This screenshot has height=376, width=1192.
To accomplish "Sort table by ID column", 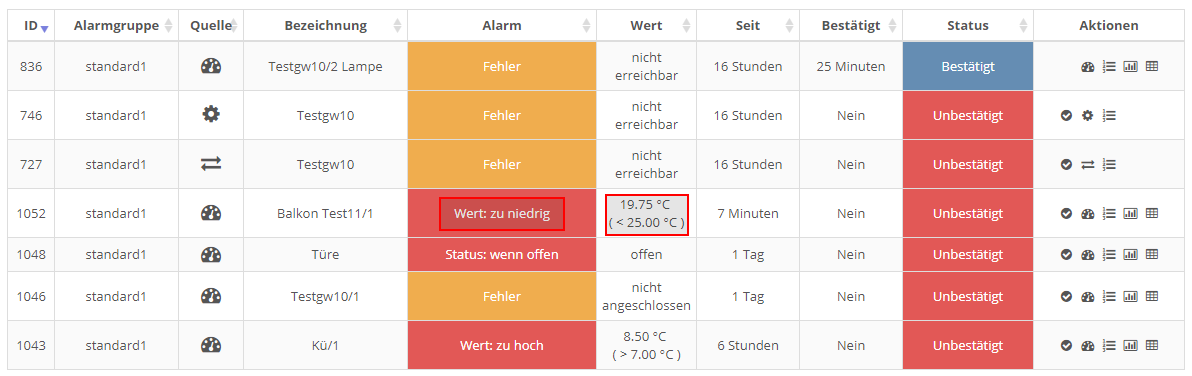I will (31, 26).
